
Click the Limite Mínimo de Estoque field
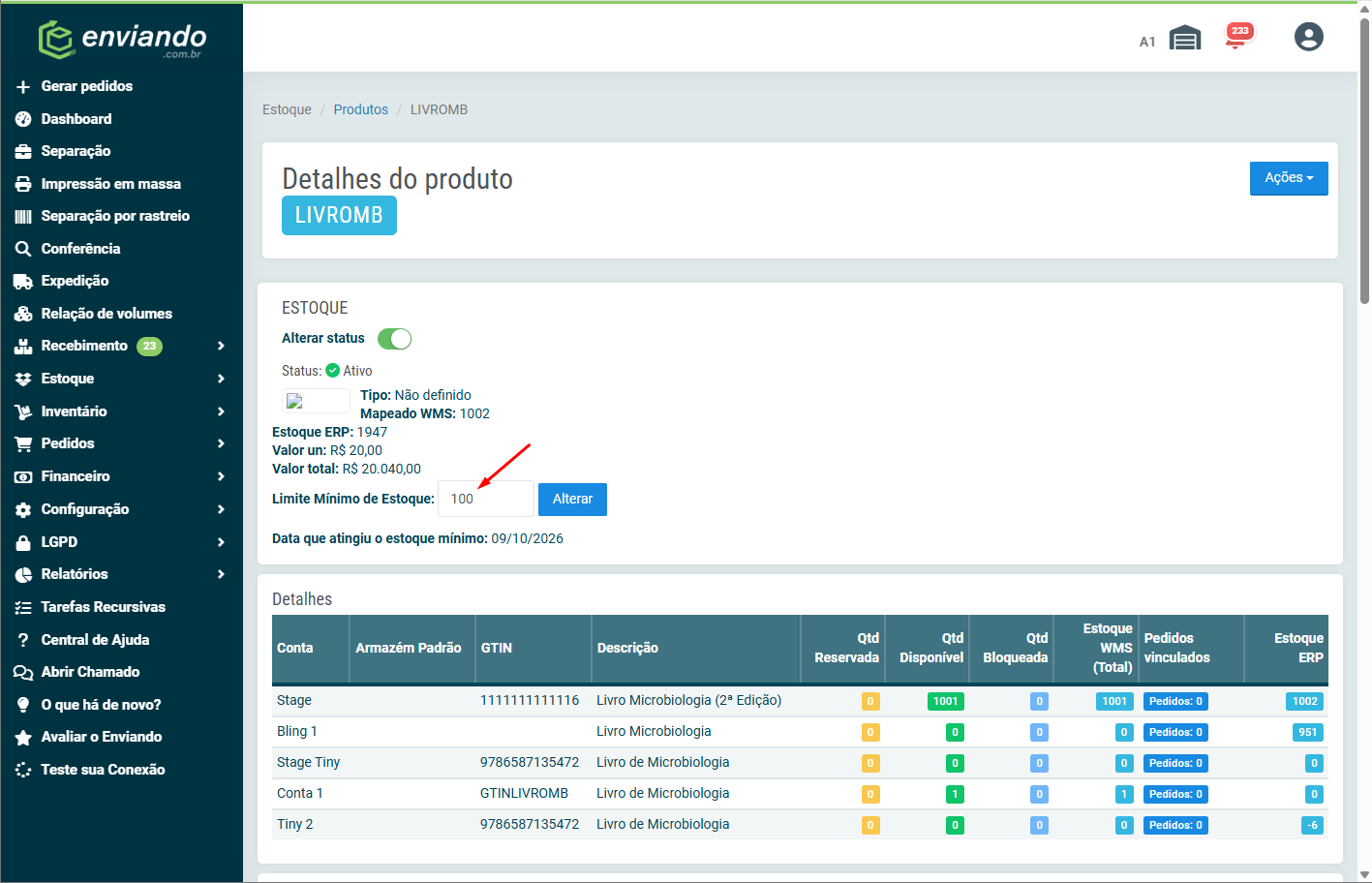(x=486, y=499)
